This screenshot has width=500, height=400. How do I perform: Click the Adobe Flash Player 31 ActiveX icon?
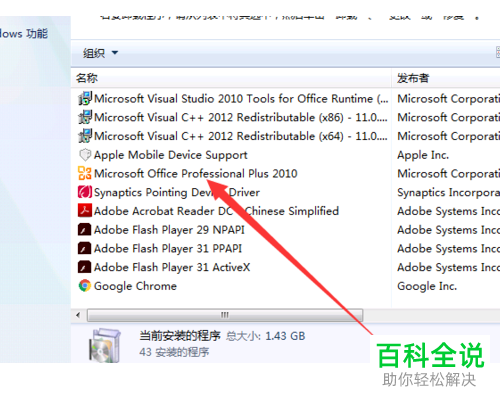click(x=85, y=267)
